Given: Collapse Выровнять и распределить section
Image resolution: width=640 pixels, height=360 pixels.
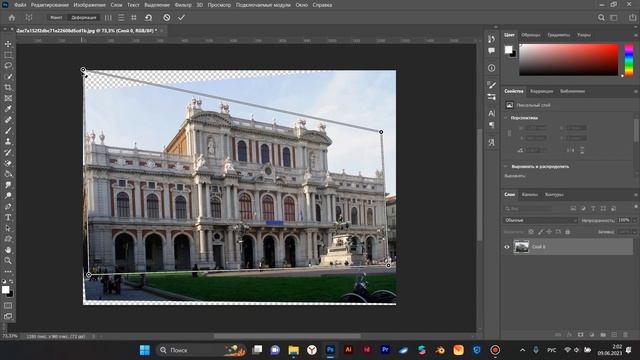Looking at the screenshot, I should click(x=506, y=167).
